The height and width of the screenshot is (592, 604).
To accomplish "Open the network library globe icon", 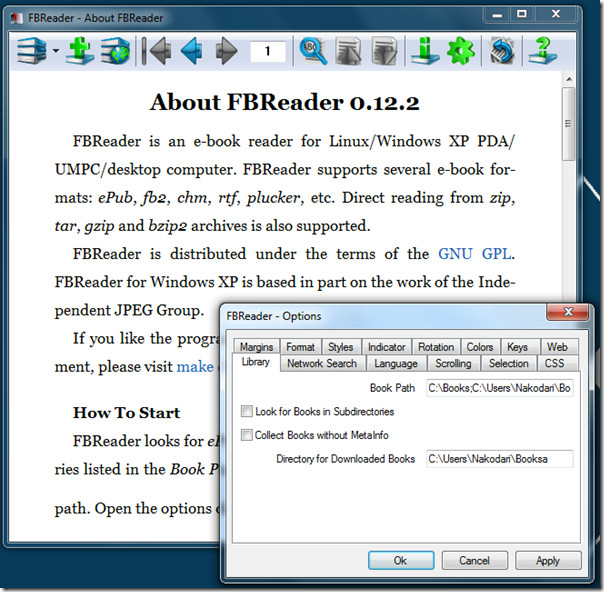I will coord(116,50).
